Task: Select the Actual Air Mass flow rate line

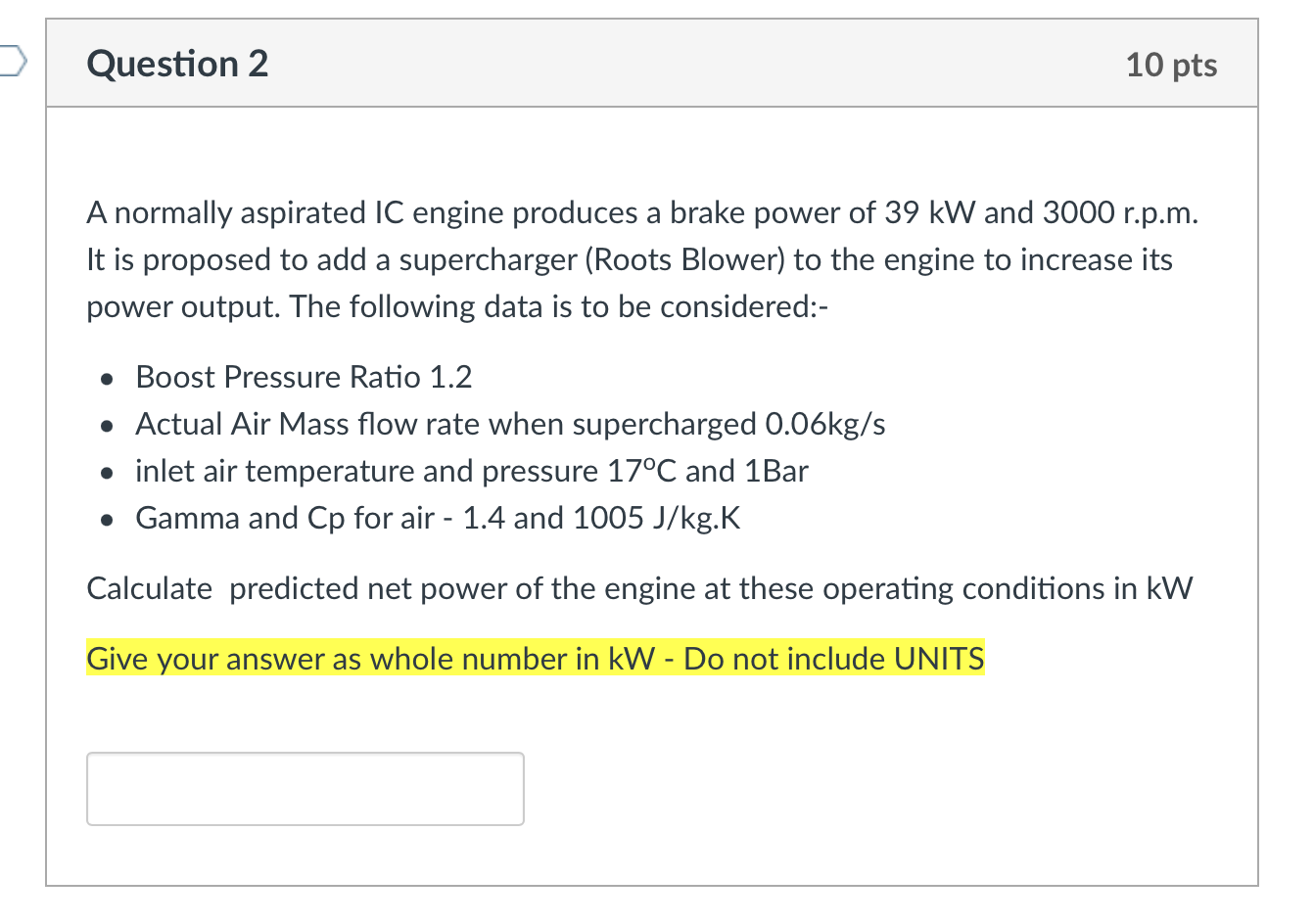Action: pyautogui.click(x=509, y=424)
